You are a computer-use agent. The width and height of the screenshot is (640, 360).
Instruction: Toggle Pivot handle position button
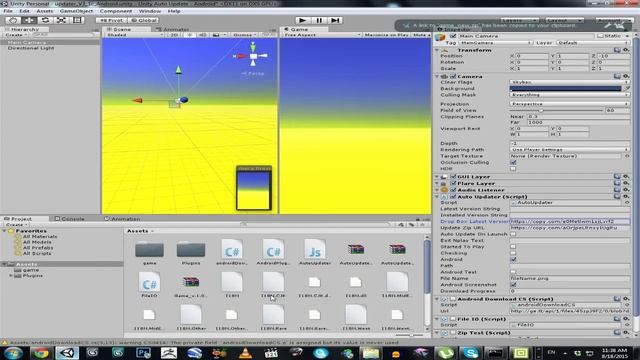click(x=111, y=20)
